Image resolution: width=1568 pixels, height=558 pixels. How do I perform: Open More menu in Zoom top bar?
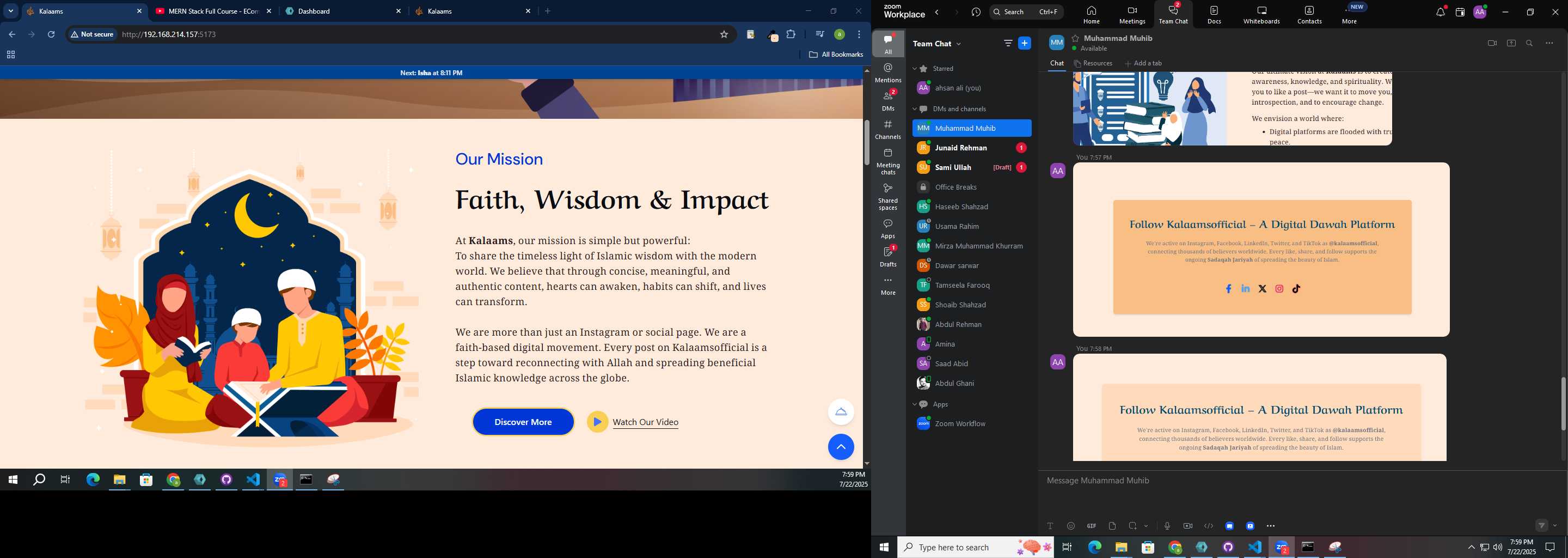pyautogui.click(x=1350, y=15)
